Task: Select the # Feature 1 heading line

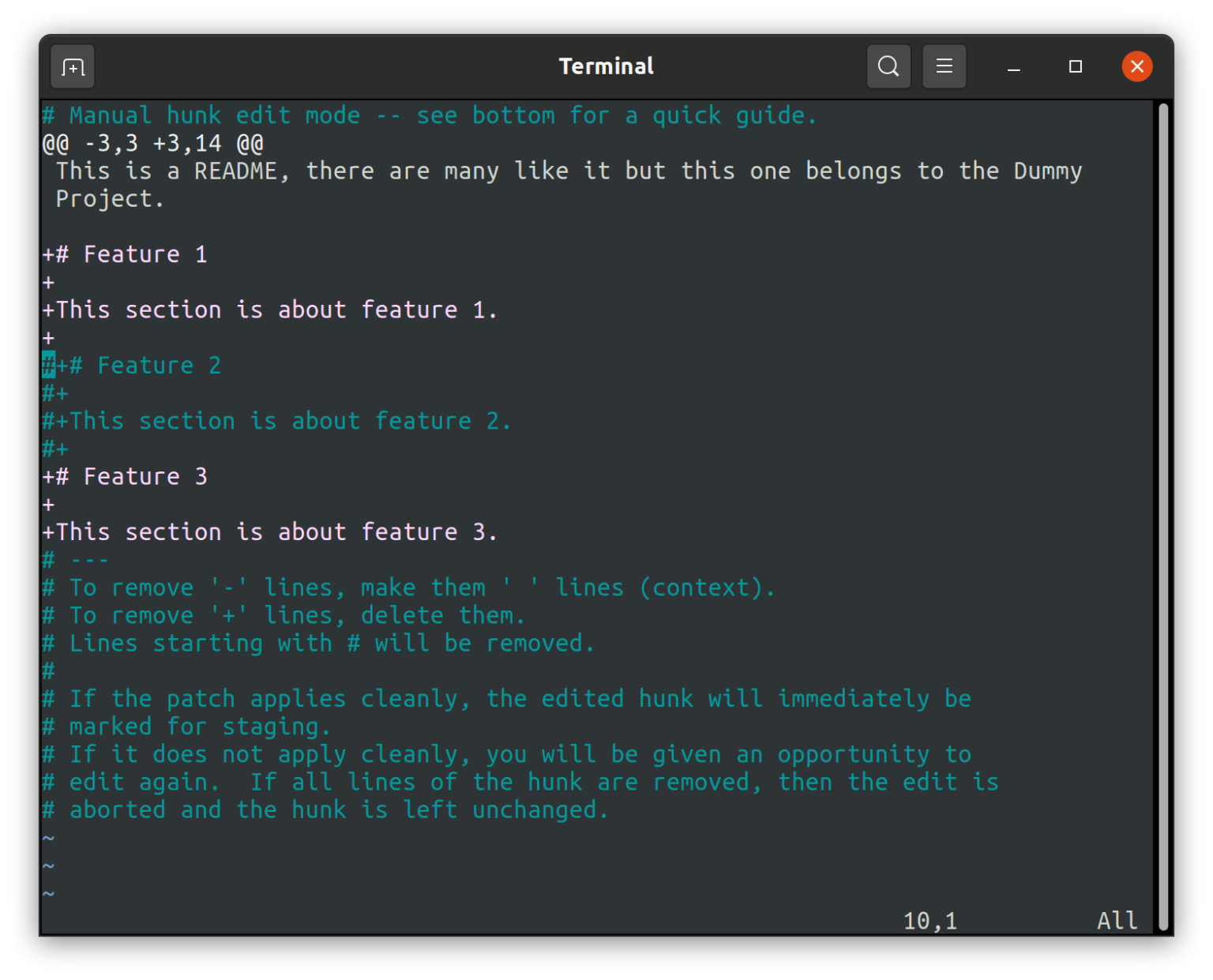Action: coord(126,254)
